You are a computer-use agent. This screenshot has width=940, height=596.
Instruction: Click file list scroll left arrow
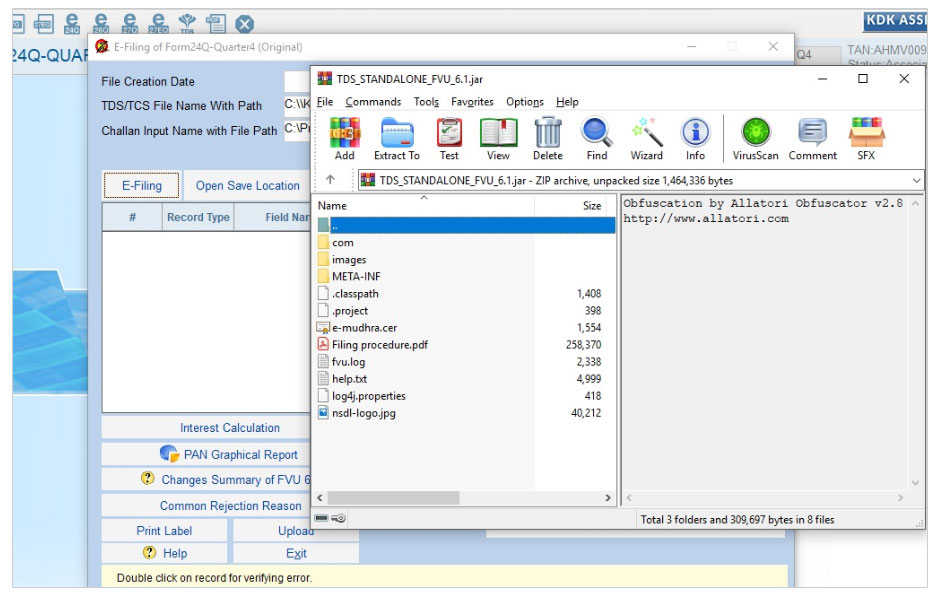320,498
